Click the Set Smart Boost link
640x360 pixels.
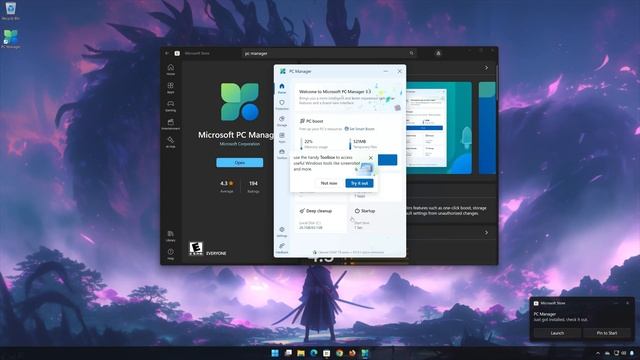pos(359,129)
